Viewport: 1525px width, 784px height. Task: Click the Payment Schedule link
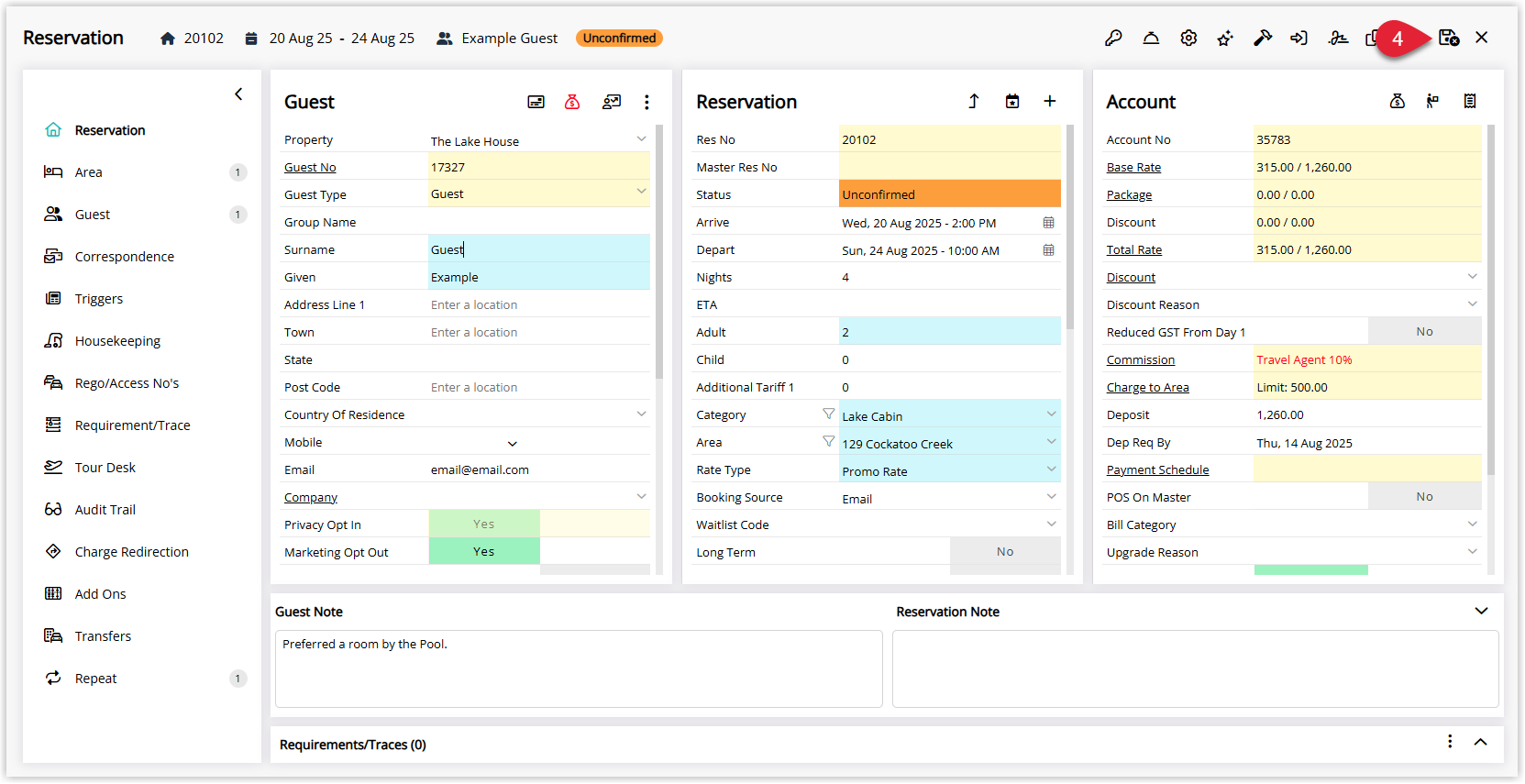point(1157,469)
